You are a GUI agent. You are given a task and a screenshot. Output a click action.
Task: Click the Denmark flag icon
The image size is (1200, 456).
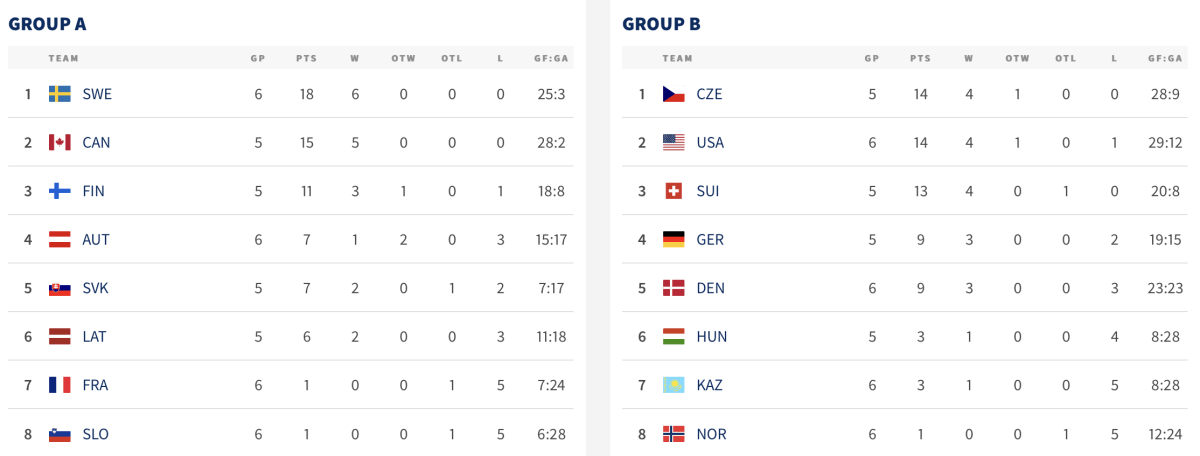[x=674, y=288]
